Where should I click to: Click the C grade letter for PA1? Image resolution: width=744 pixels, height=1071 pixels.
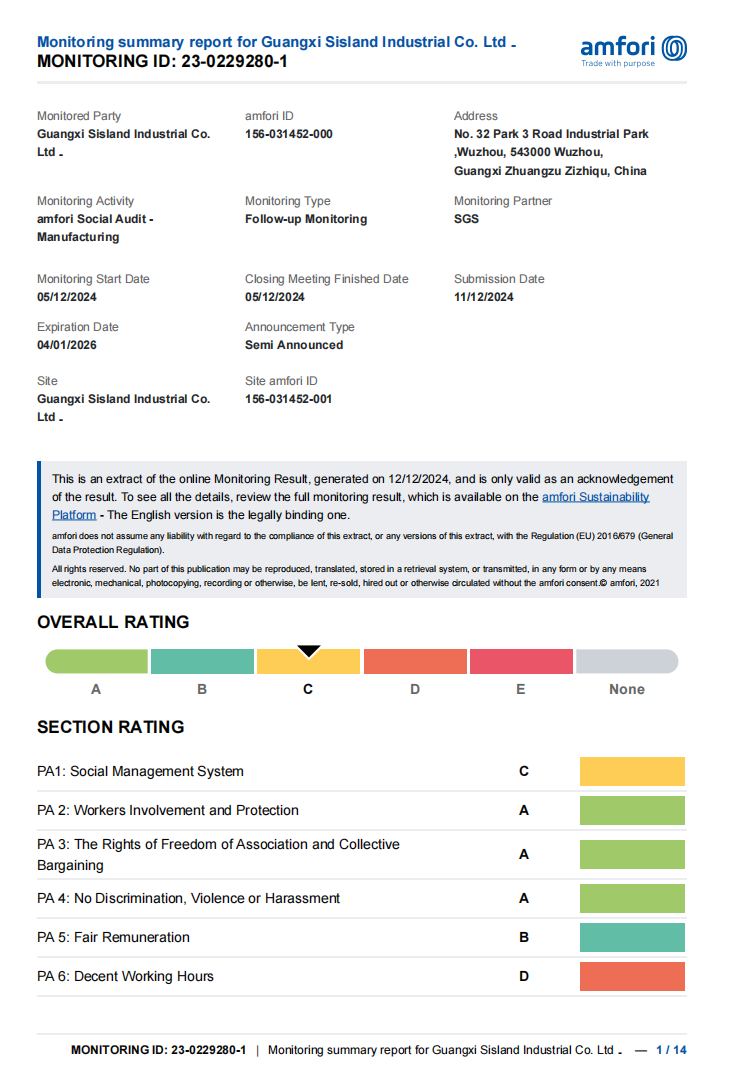click(524, 771)
